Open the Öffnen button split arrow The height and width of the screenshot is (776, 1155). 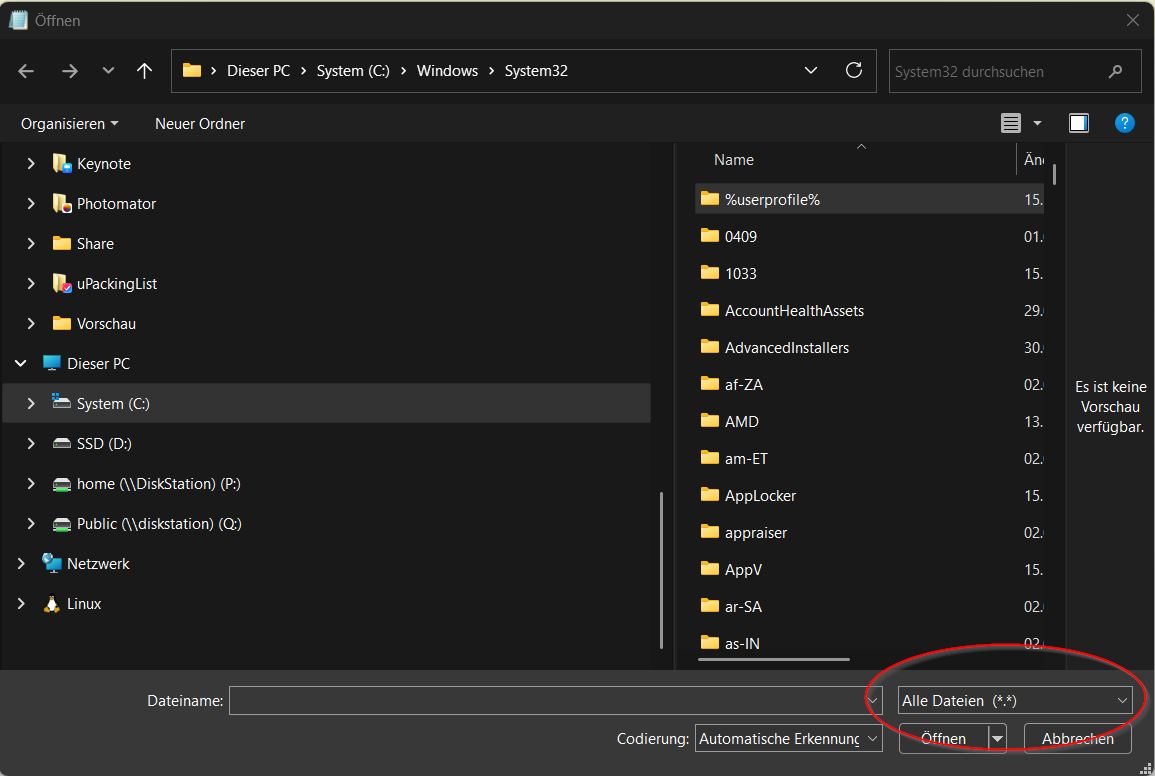coord(997,738)
